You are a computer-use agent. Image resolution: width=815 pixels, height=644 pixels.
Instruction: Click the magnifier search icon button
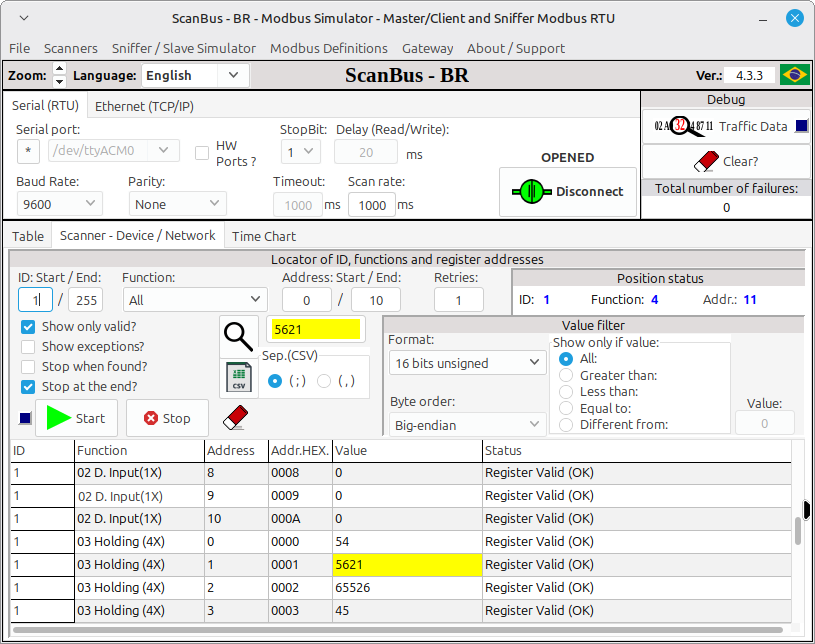[x=239, y=337]
